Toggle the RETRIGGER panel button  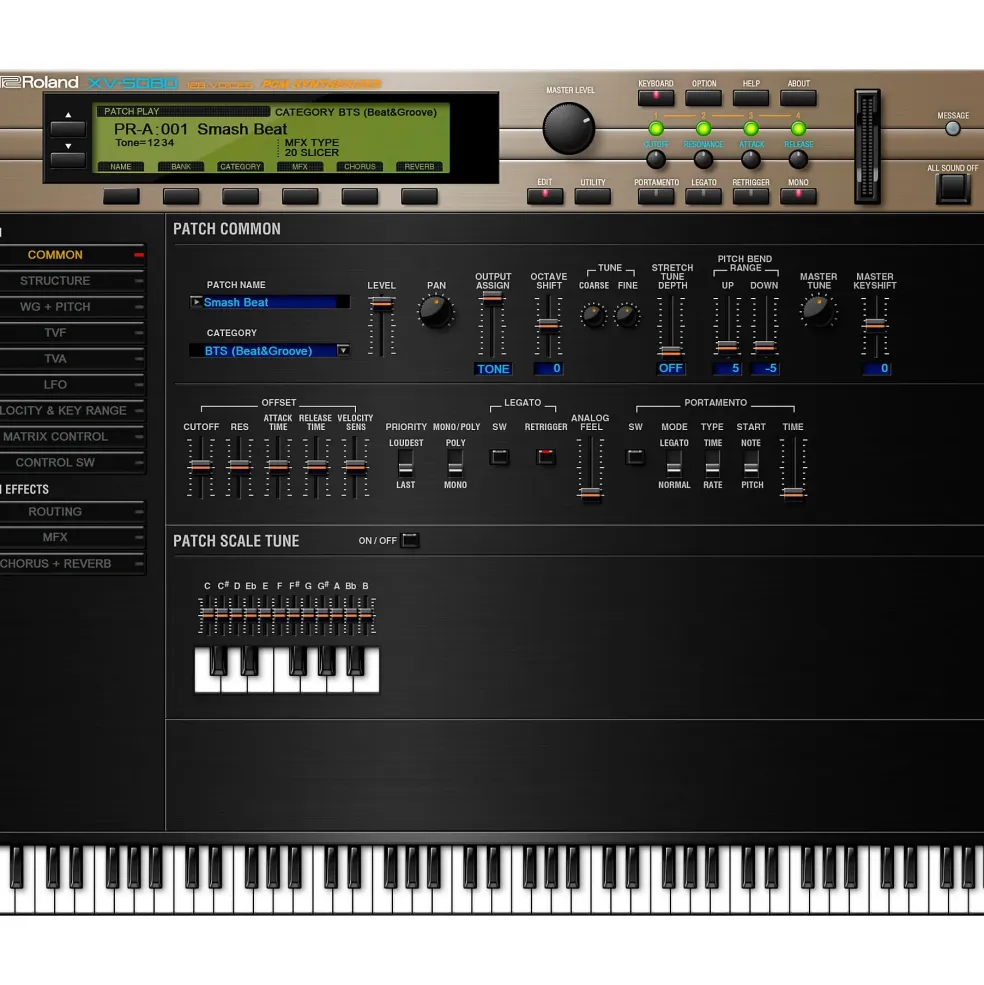(x=751, y=197)
